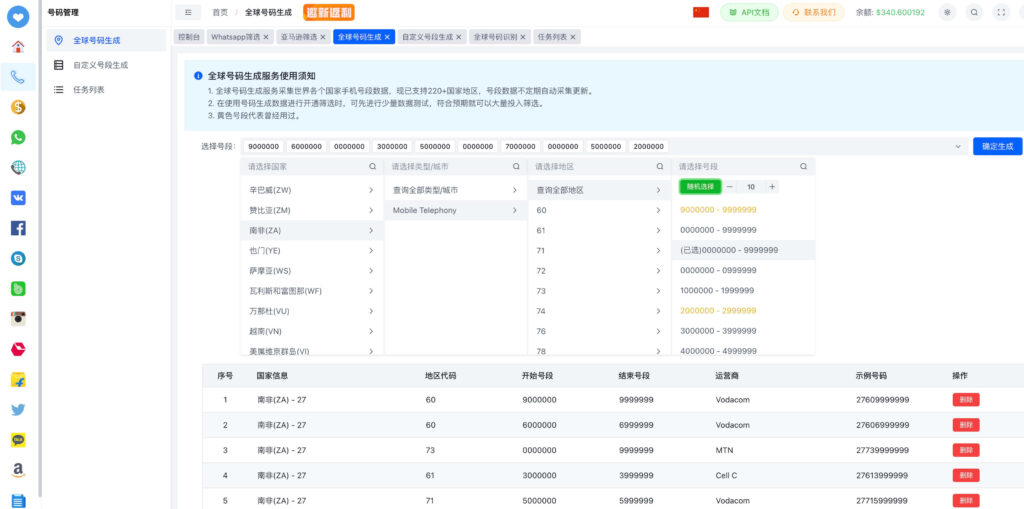1024x509 pixels.
Task: Delete row 4 Cell C entry
Action: point(966,475)
